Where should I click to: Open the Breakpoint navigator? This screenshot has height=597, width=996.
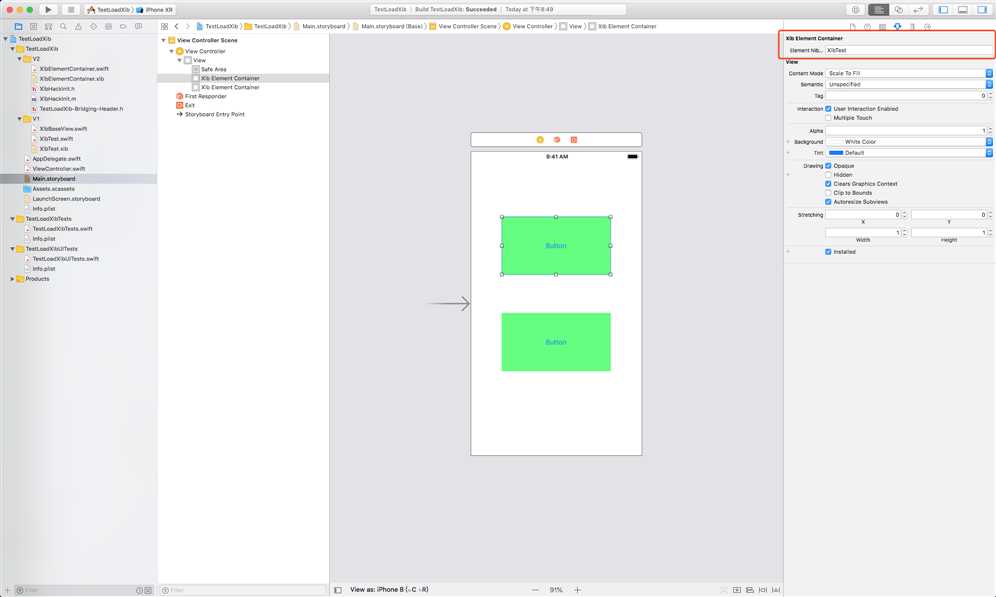(123, 27)
